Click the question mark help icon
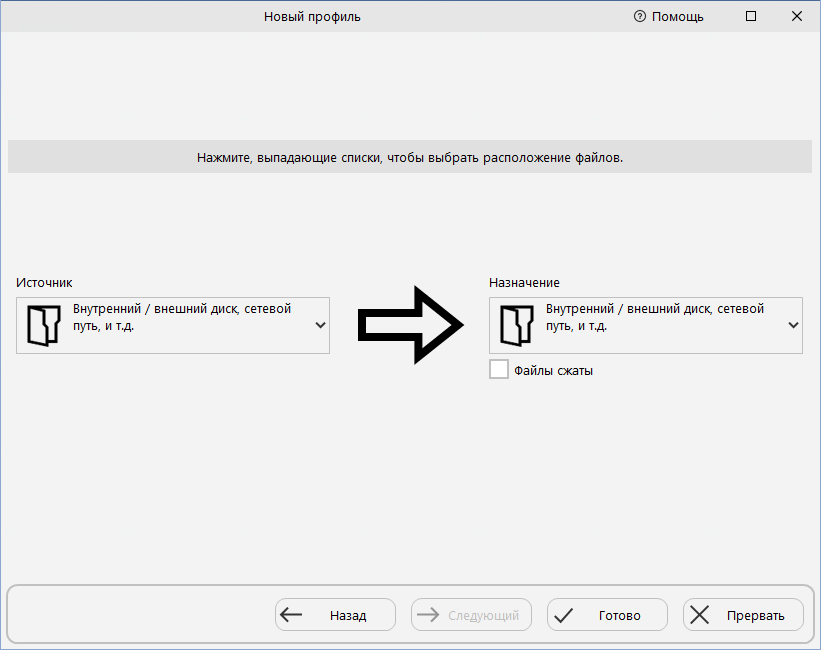 point(640,17)
